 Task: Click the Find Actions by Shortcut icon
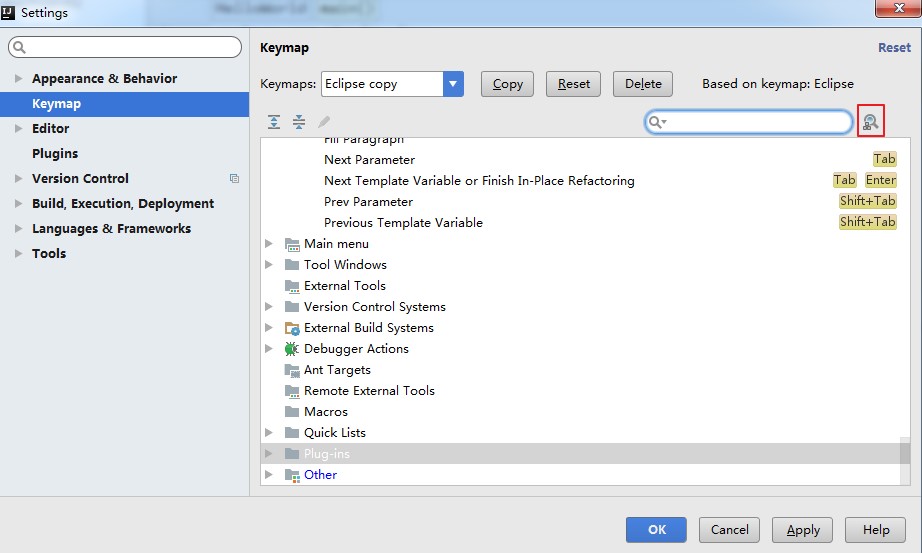(871, 122)
